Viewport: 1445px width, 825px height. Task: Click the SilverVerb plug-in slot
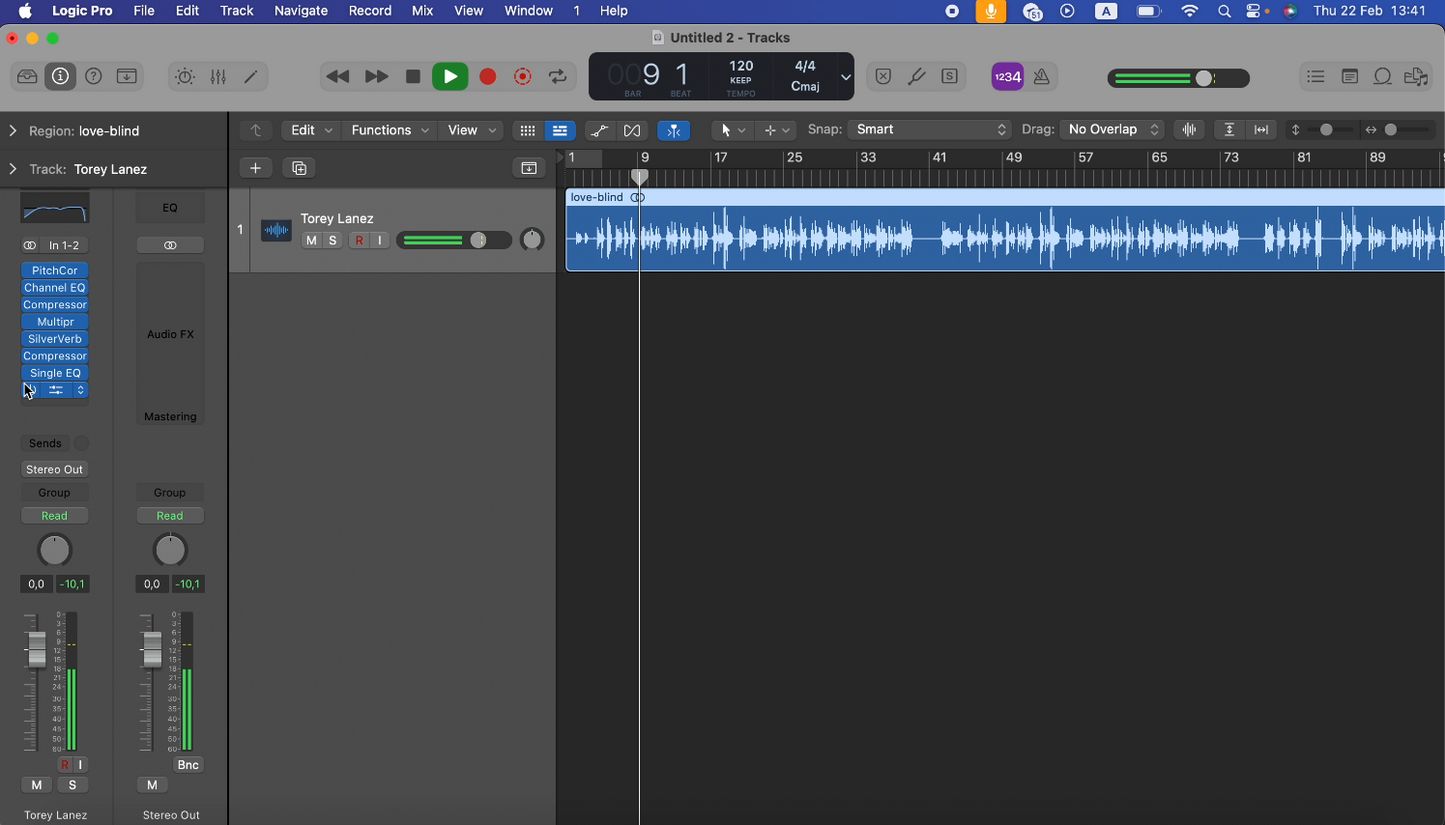pyautogui.click(x=55, y=339)
